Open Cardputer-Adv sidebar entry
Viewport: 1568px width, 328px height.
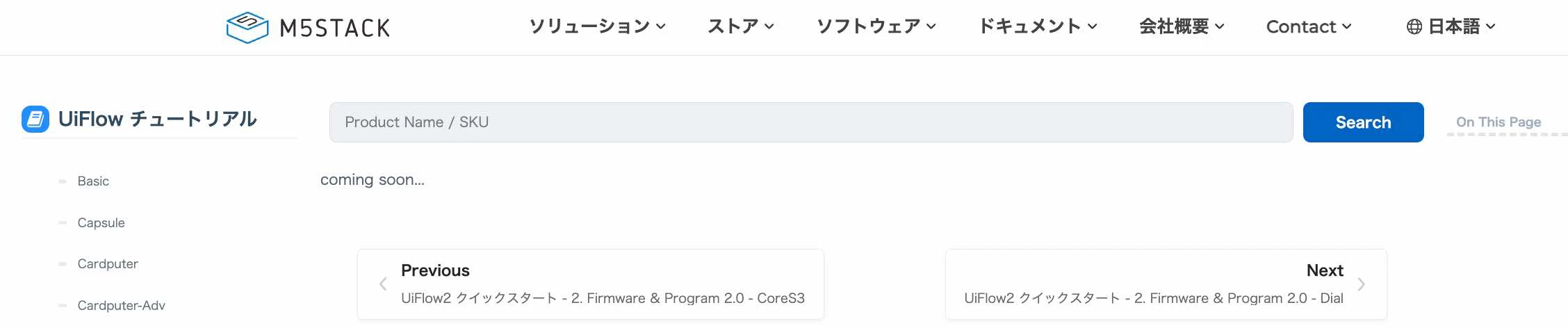coord(121,306)
